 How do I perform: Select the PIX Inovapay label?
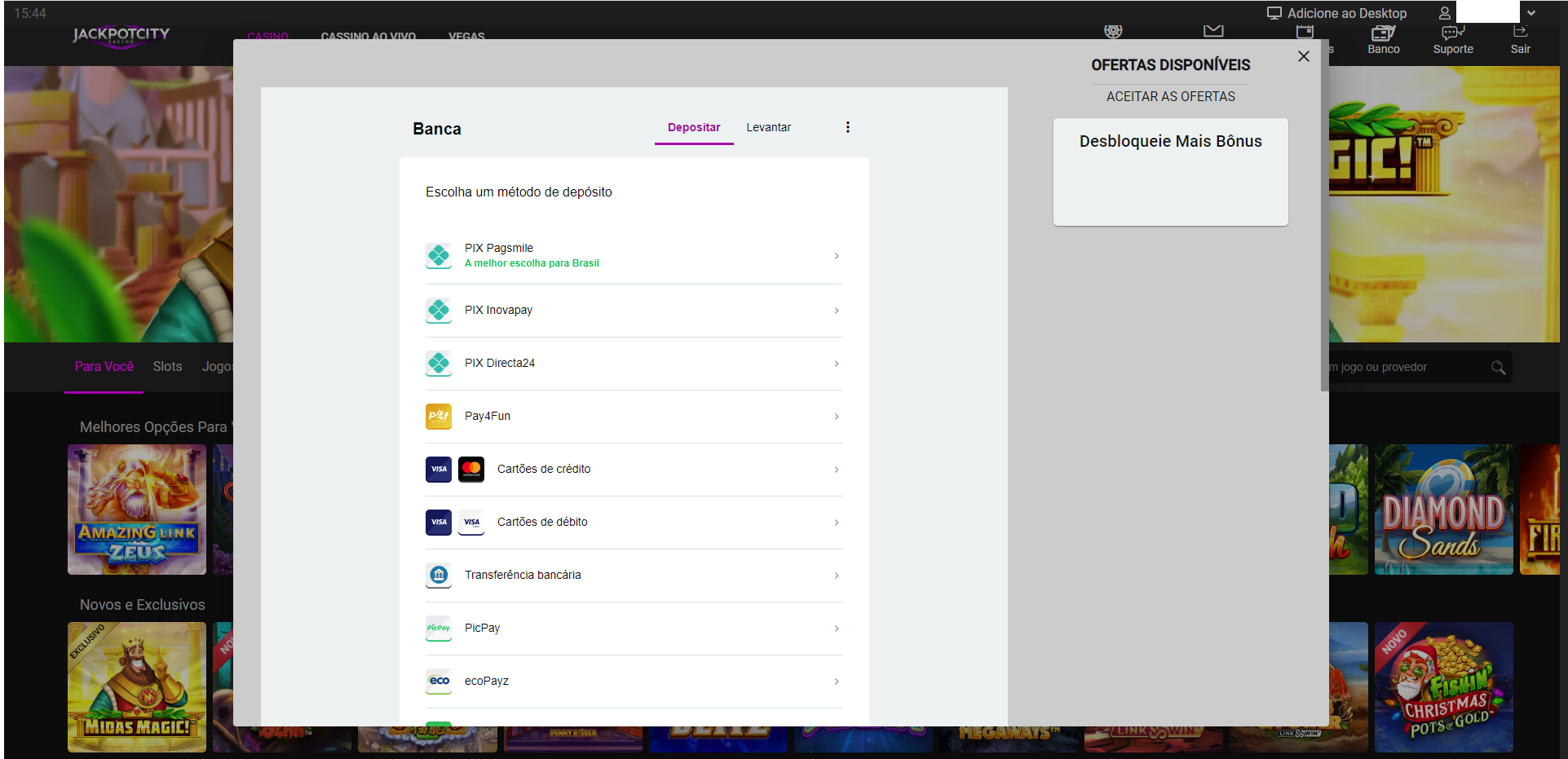[498, 311]
